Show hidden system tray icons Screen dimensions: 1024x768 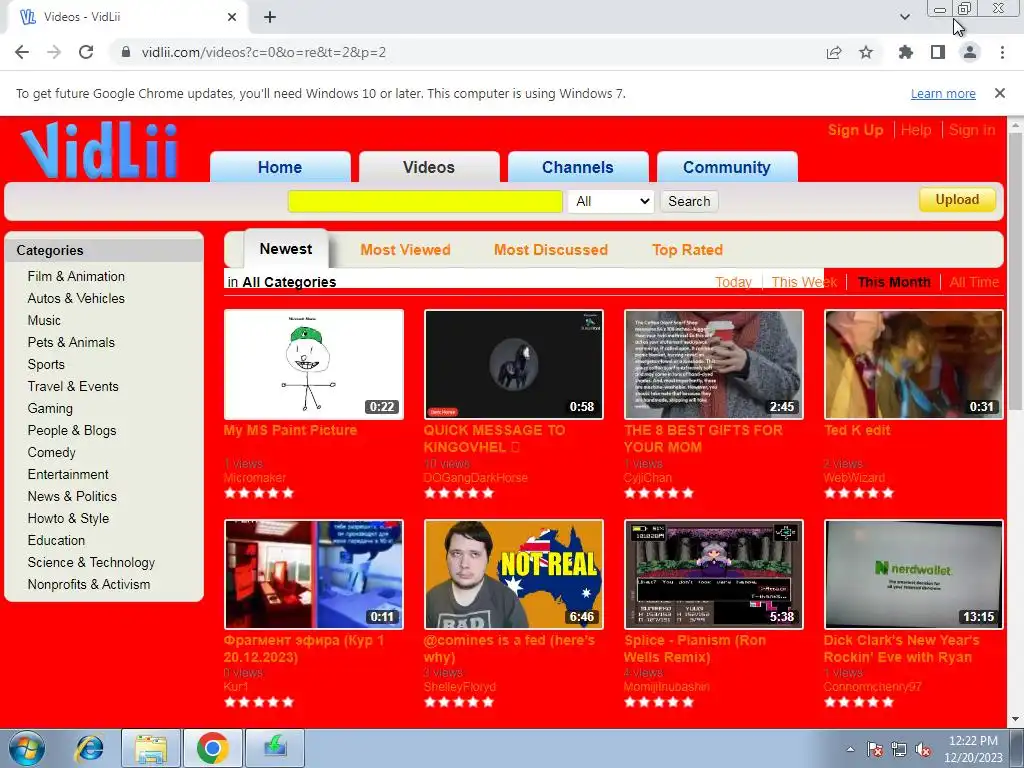[850, 749]
